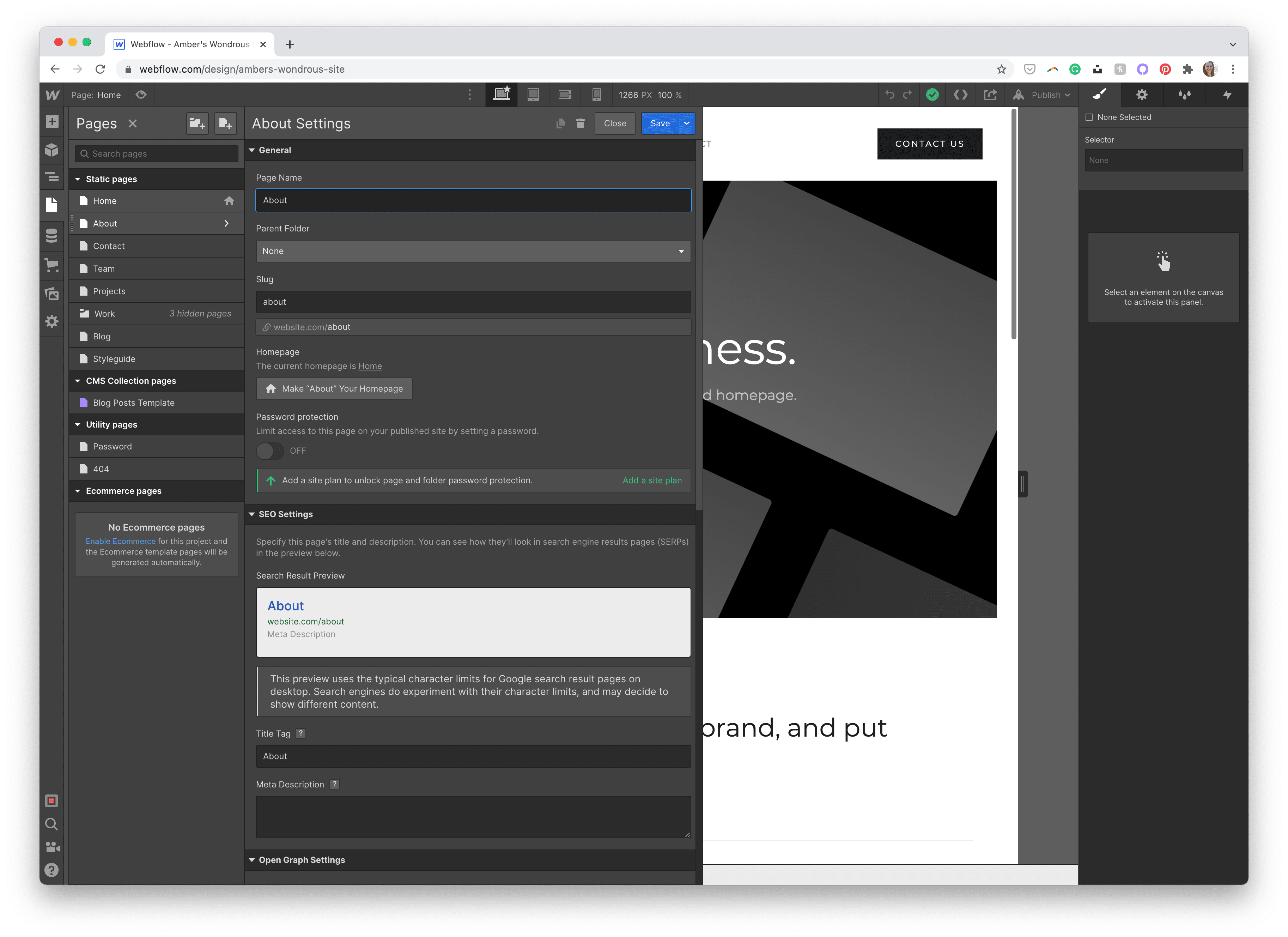Click the undo arrow in the toolbar
This screenshot has width=1288, height=937.
click(891, 94)
